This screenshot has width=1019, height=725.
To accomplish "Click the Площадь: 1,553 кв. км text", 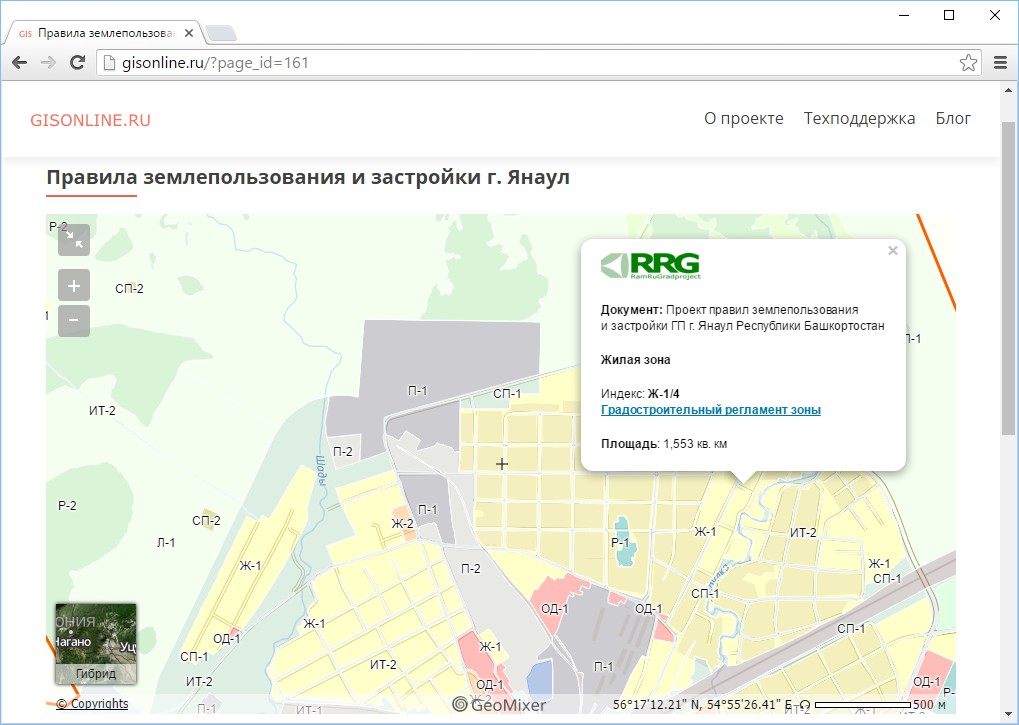I will coord(664,444).
